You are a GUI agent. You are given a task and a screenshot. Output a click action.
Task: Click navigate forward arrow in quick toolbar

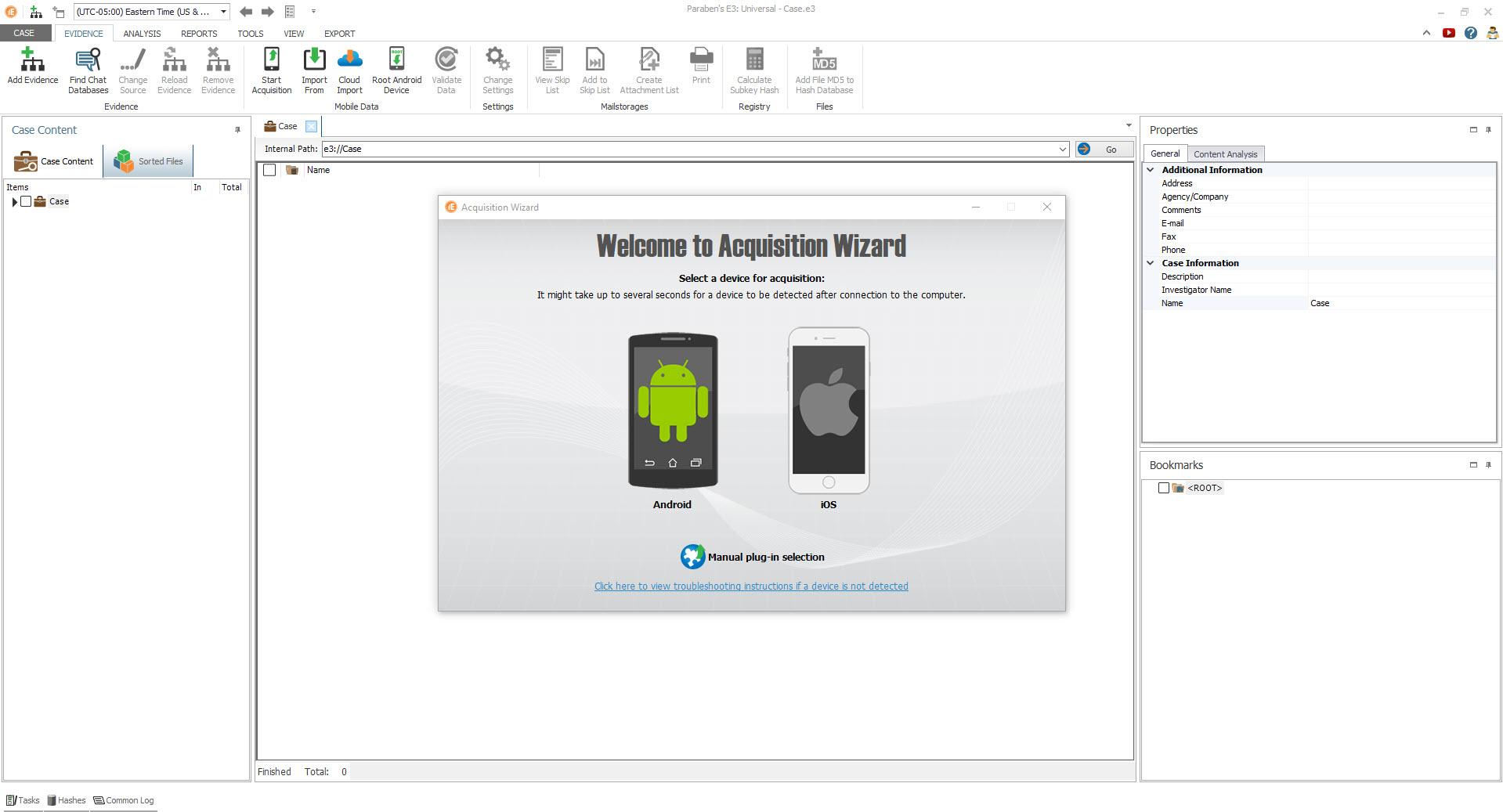click(x=268, y=12)
